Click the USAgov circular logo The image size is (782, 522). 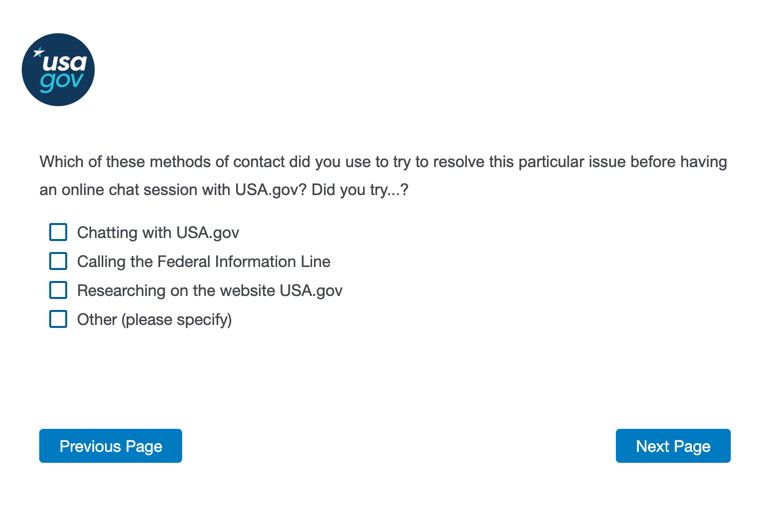(58, 70)
